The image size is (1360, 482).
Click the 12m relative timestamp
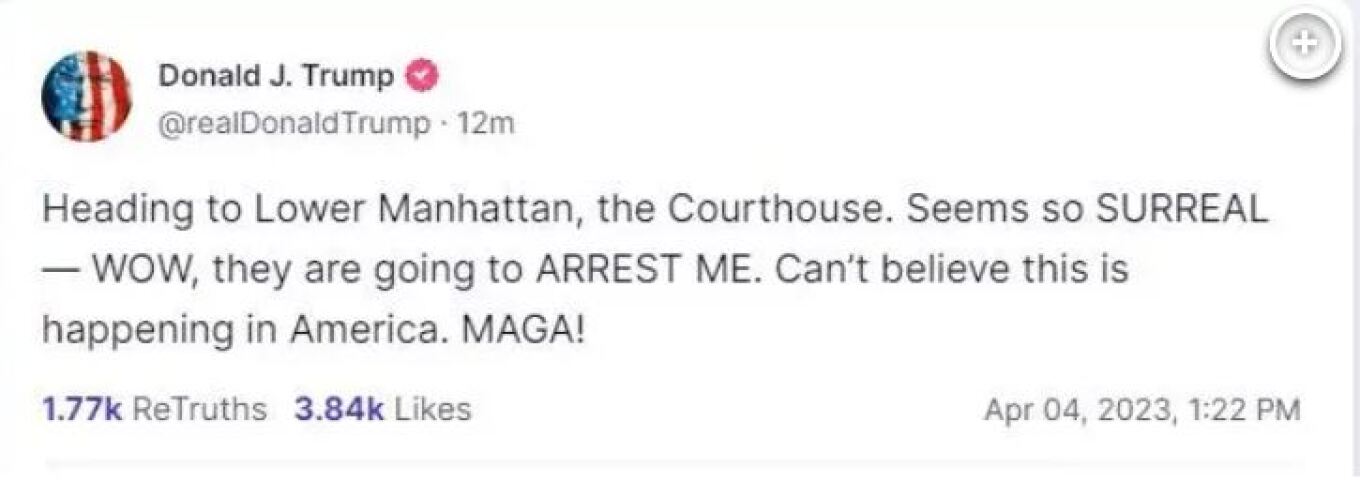(x=485, y=124)
